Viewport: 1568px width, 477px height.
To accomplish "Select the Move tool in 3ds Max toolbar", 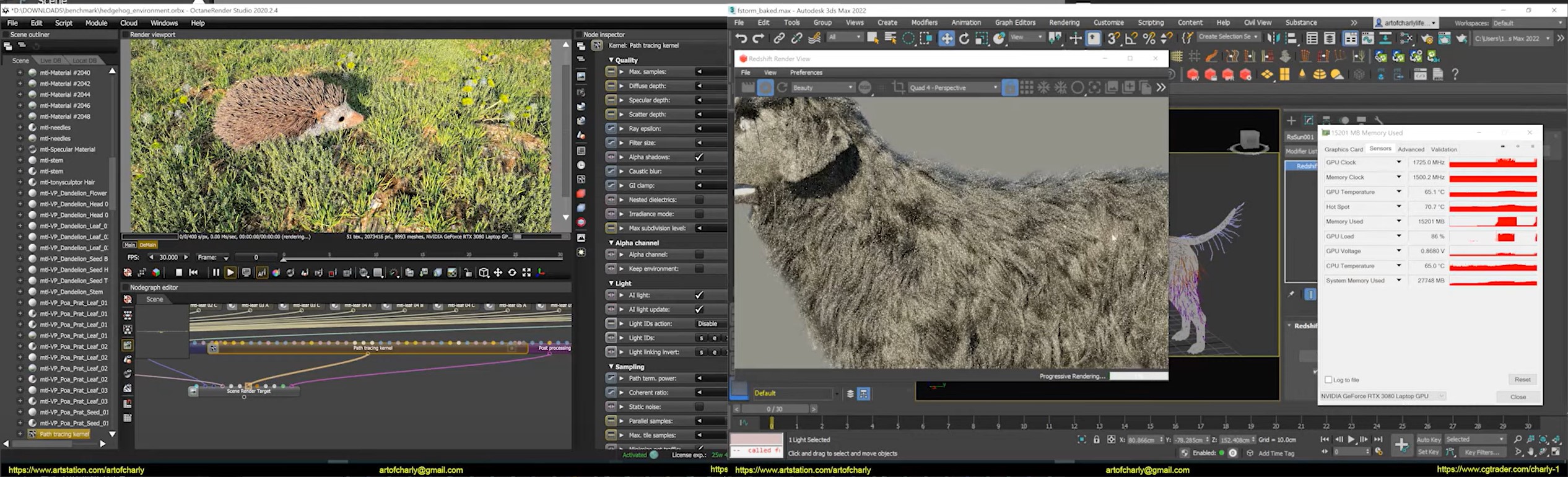I will tap(946, 38).
